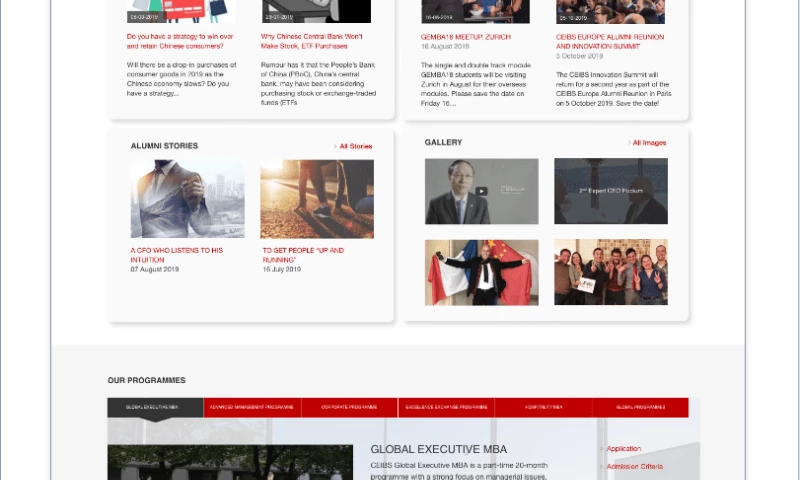Select the Global Executive MBA tab

coord(155,408)
